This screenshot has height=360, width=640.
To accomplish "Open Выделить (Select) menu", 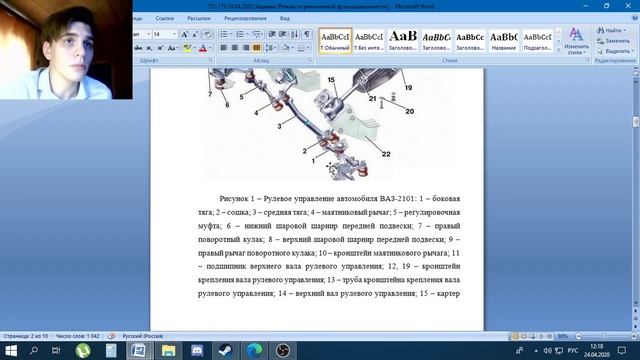I will [615, 51].
